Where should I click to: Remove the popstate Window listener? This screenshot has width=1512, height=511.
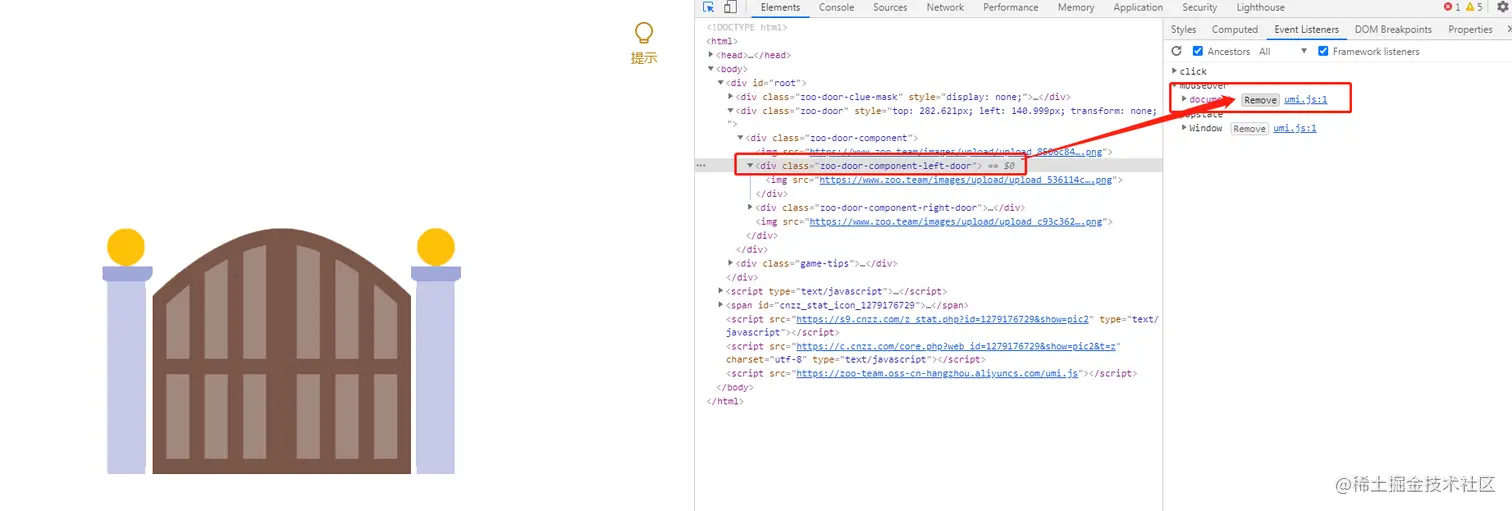[1249, 129]
